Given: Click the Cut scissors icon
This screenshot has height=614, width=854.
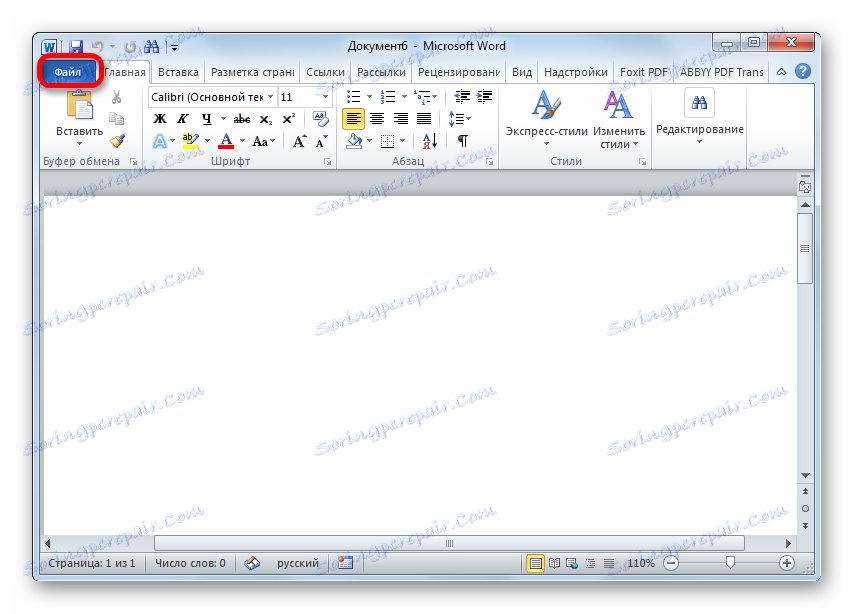Looking at the screenshot, I should tap(116, 97).
